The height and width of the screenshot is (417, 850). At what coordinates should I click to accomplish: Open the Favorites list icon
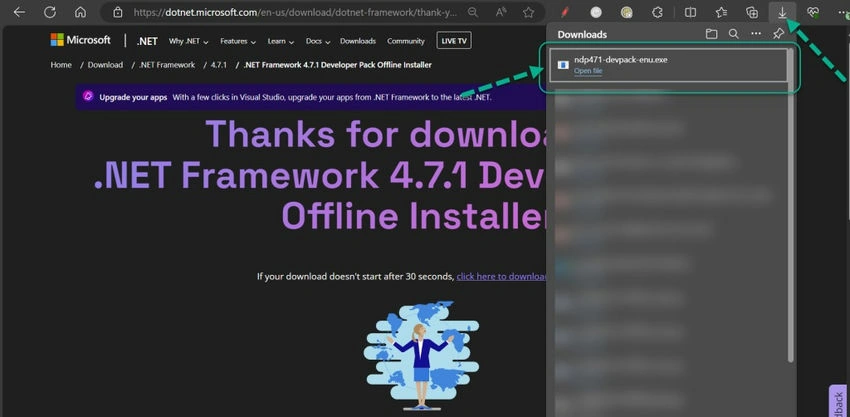tap(721, 12)
